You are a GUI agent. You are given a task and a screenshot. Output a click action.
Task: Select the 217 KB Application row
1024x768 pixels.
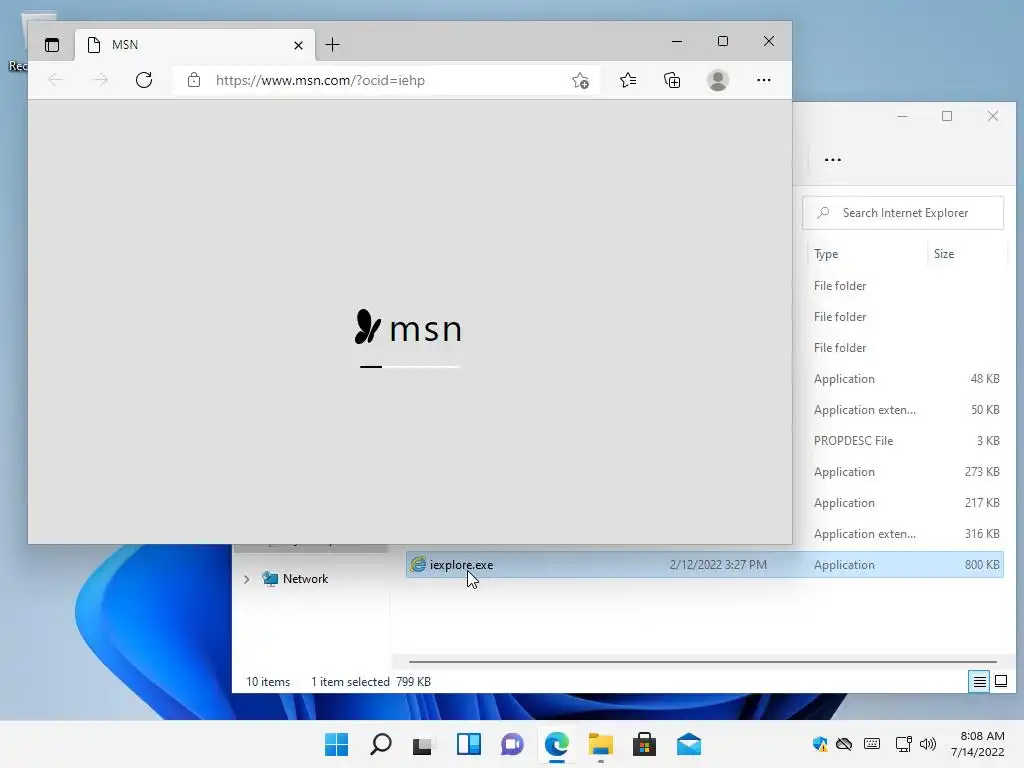tap(905, 503)
